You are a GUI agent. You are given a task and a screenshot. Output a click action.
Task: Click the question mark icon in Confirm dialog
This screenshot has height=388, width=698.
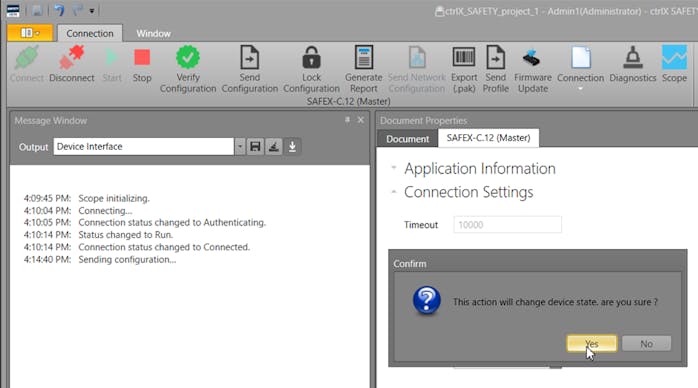click(426, 300)
